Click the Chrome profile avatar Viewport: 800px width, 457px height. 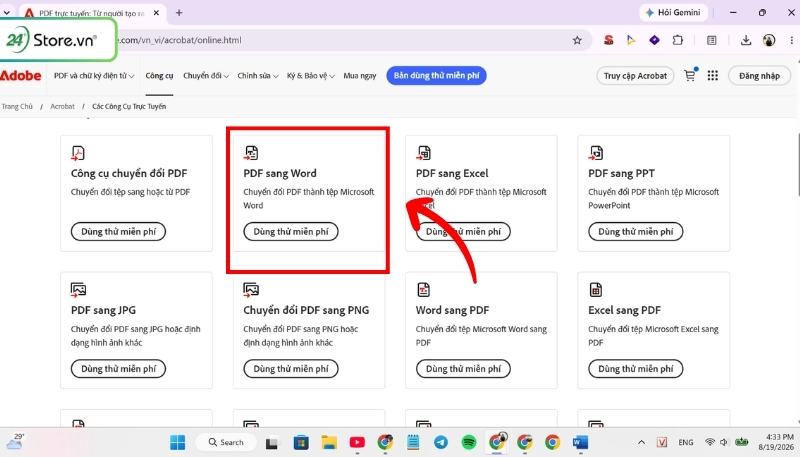(769, 40)
